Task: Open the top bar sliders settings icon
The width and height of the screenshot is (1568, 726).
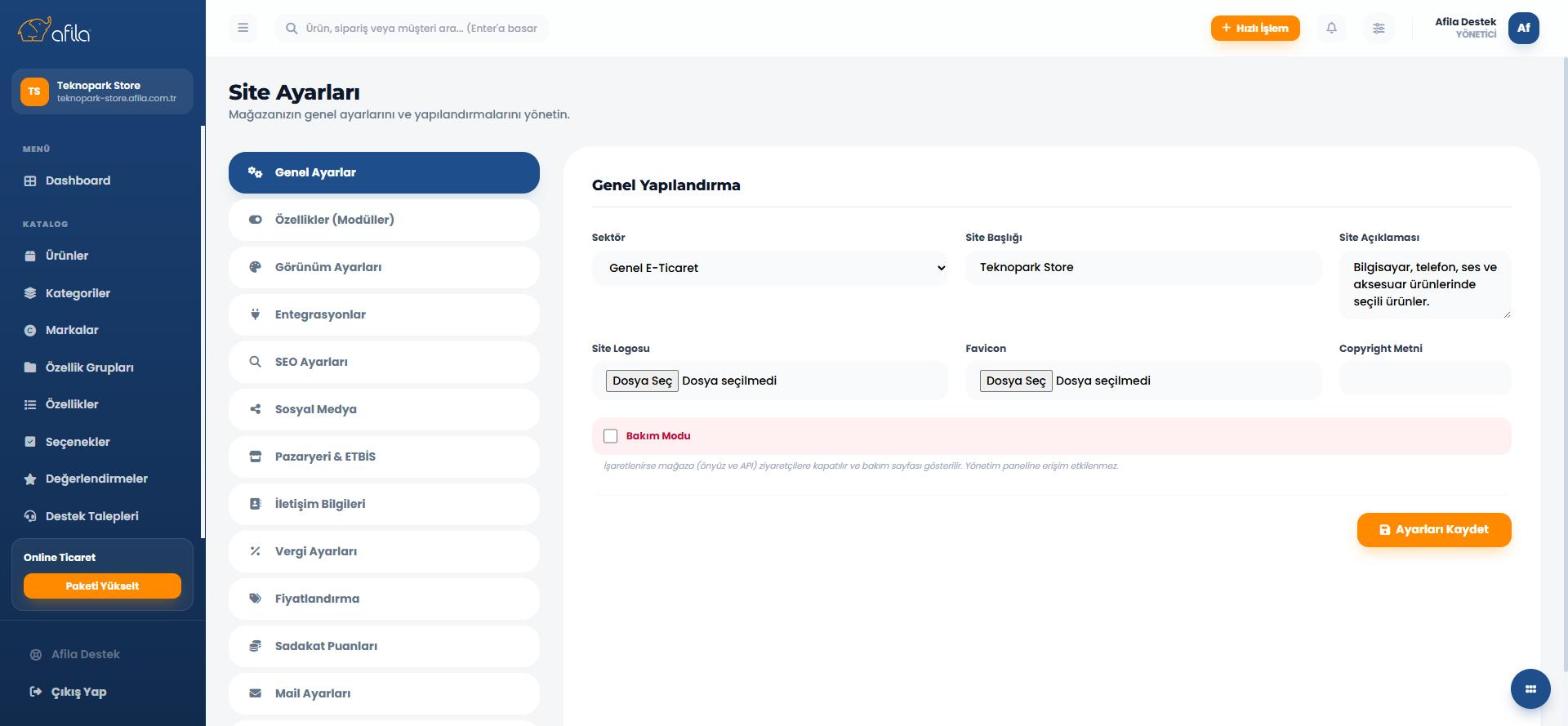Action: (1378, 28)
